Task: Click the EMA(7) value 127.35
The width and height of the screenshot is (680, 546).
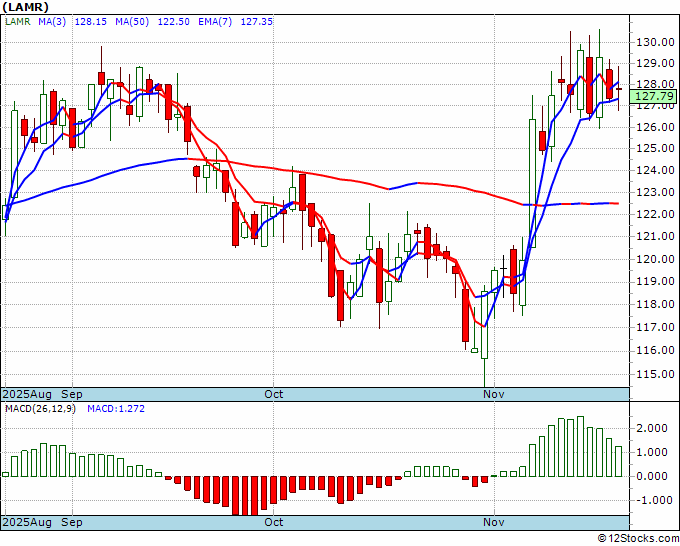Action: (256, 21)
